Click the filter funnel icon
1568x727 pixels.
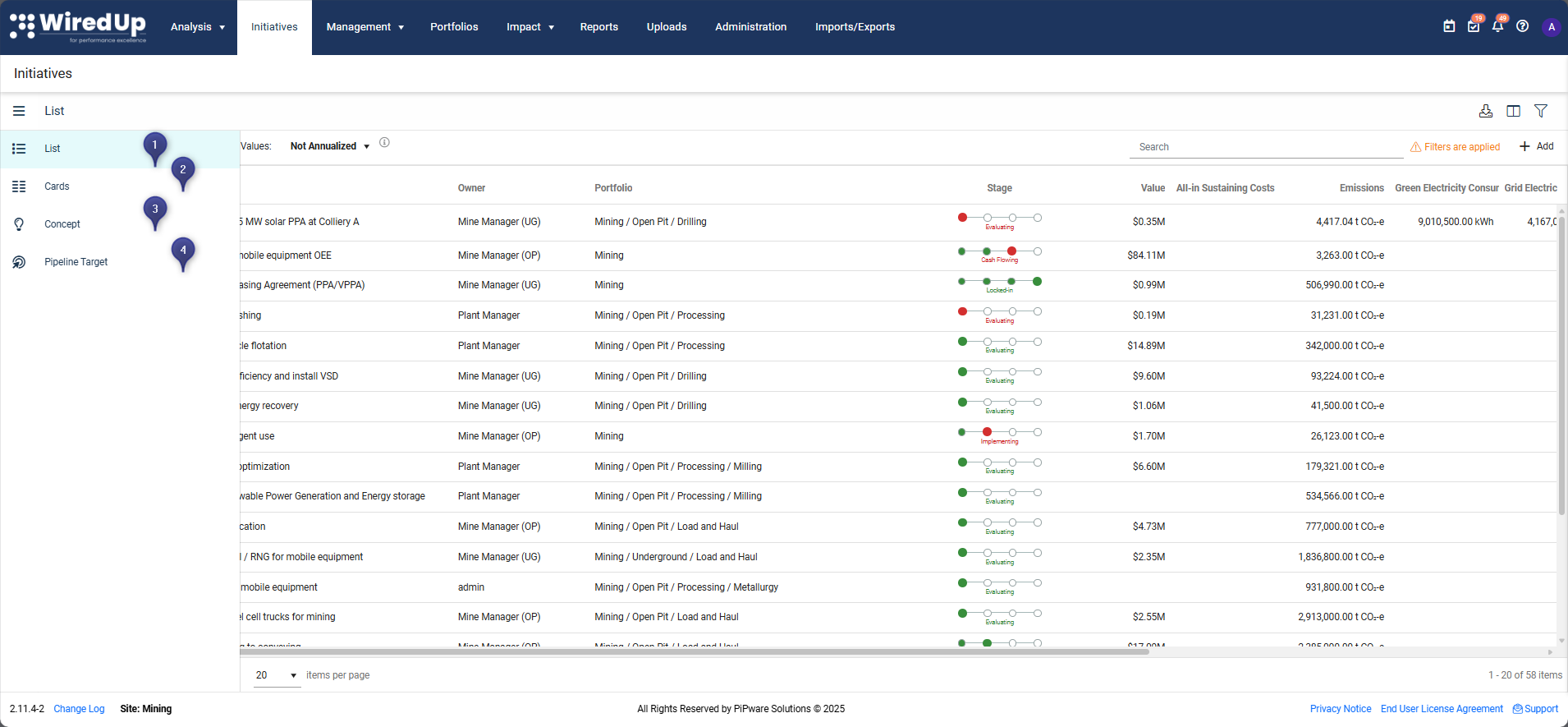(x=1541, y=111)
